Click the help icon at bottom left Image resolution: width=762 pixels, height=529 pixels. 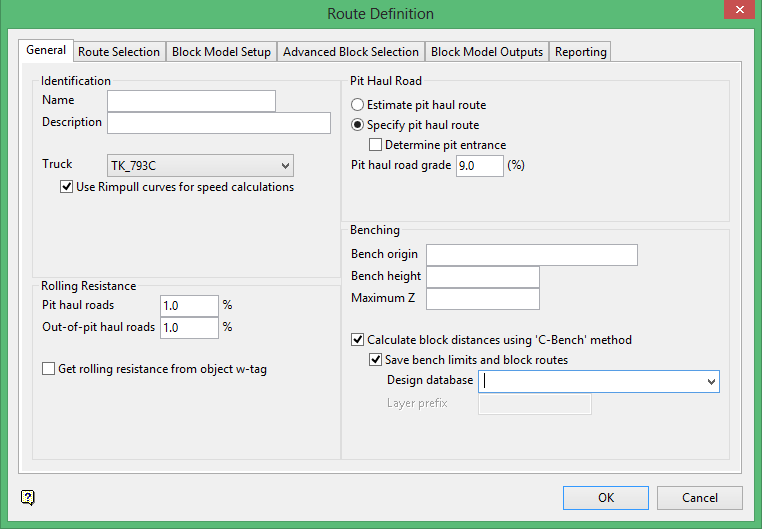(x=28, y=497)
